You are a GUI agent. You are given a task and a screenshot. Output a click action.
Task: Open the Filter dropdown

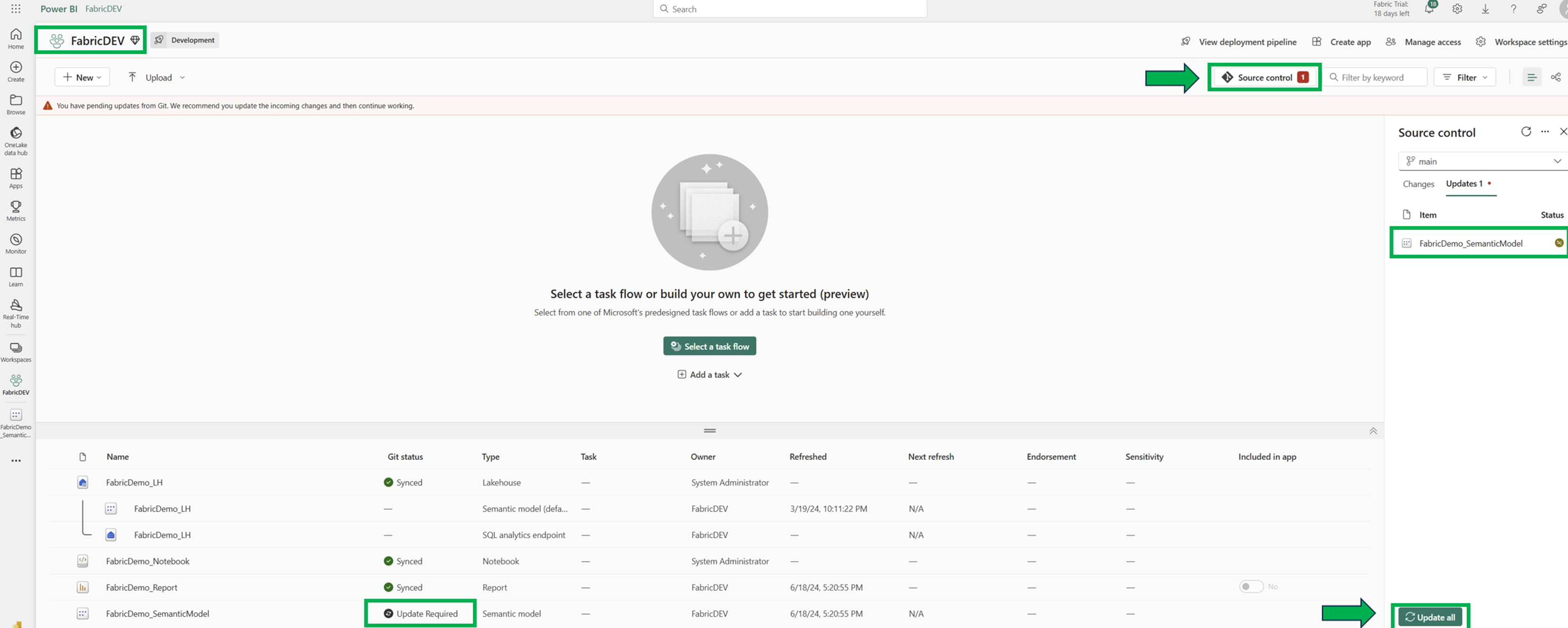(1464, 77)
